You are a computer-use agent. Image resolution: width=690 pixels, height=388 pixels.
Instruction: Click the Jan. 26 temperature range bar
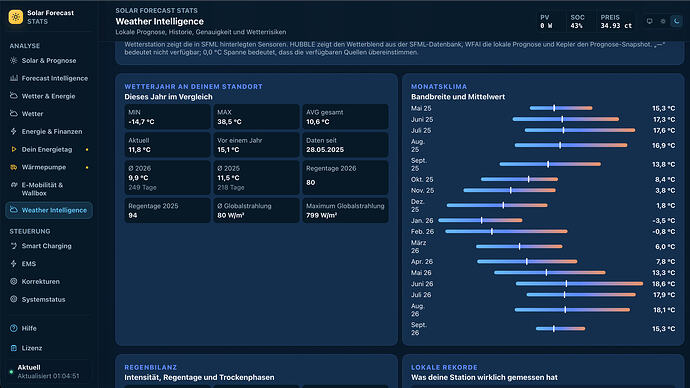tap(480, 220)
